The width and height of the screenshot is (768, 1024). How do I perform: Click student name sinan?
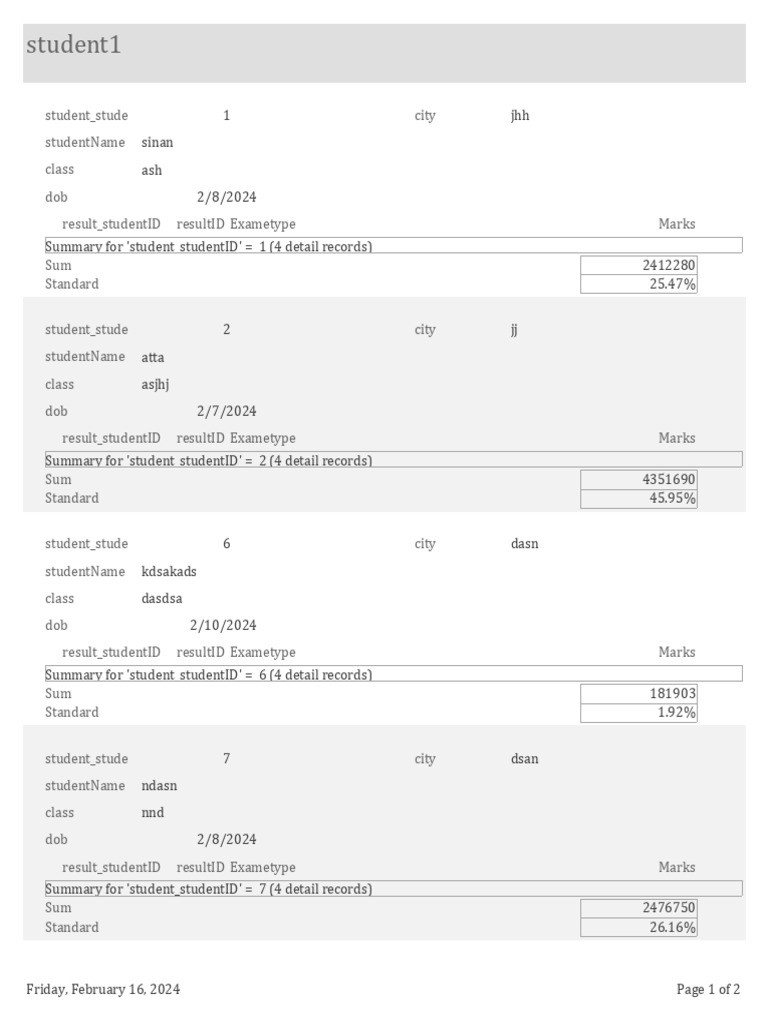(157, 142)
